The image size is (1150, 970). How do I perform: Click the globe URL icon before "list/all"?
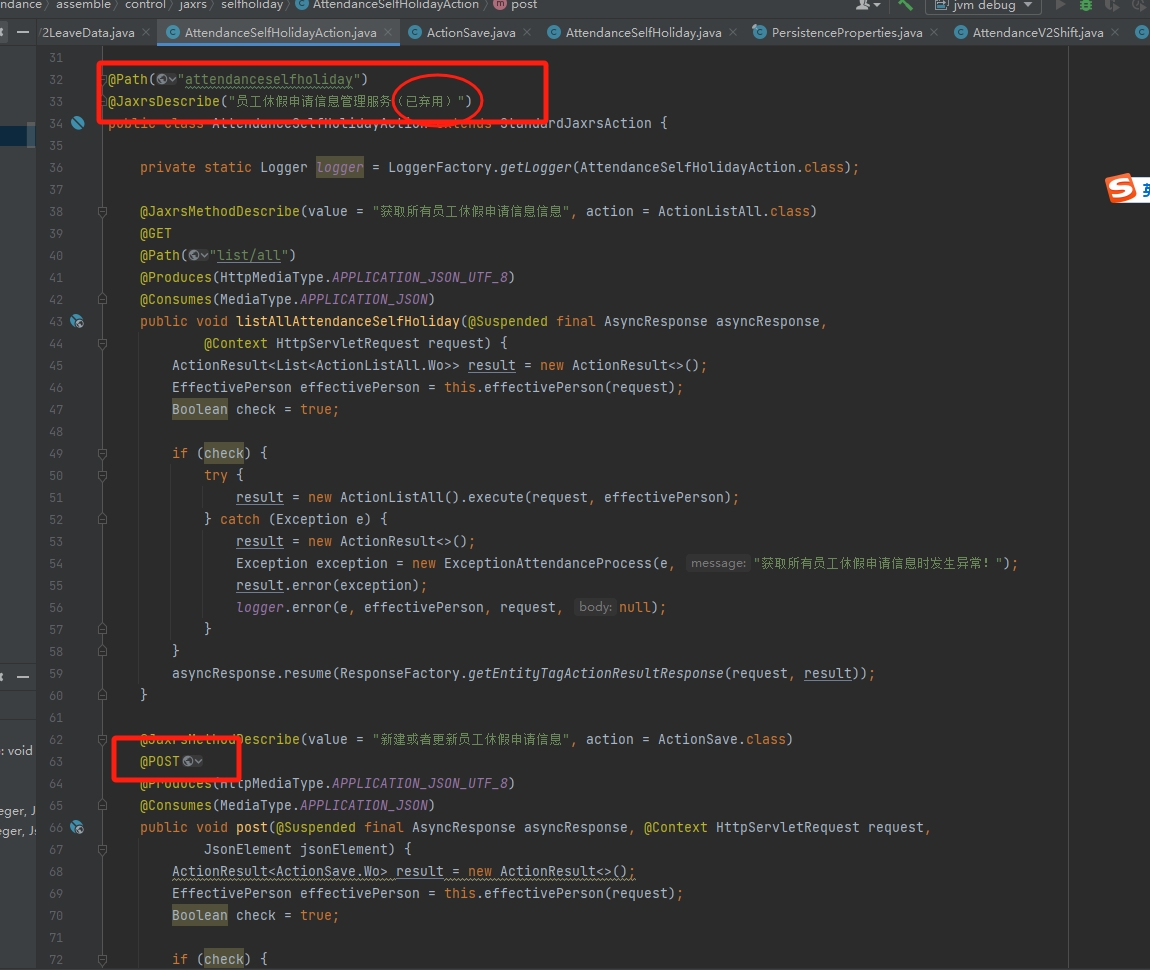198,255
